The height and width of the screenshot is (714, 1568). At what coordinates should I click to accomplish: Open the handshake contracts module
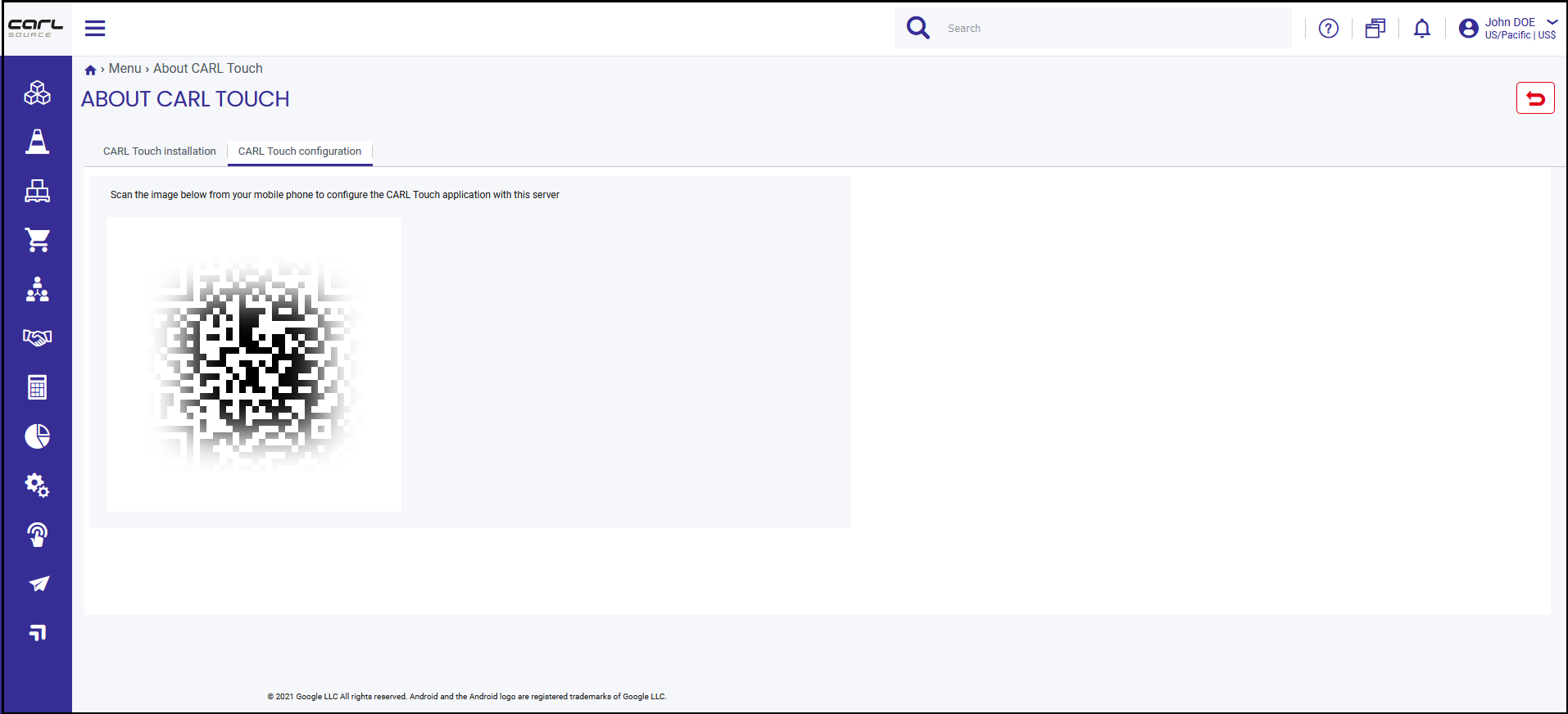coord(37,337)
